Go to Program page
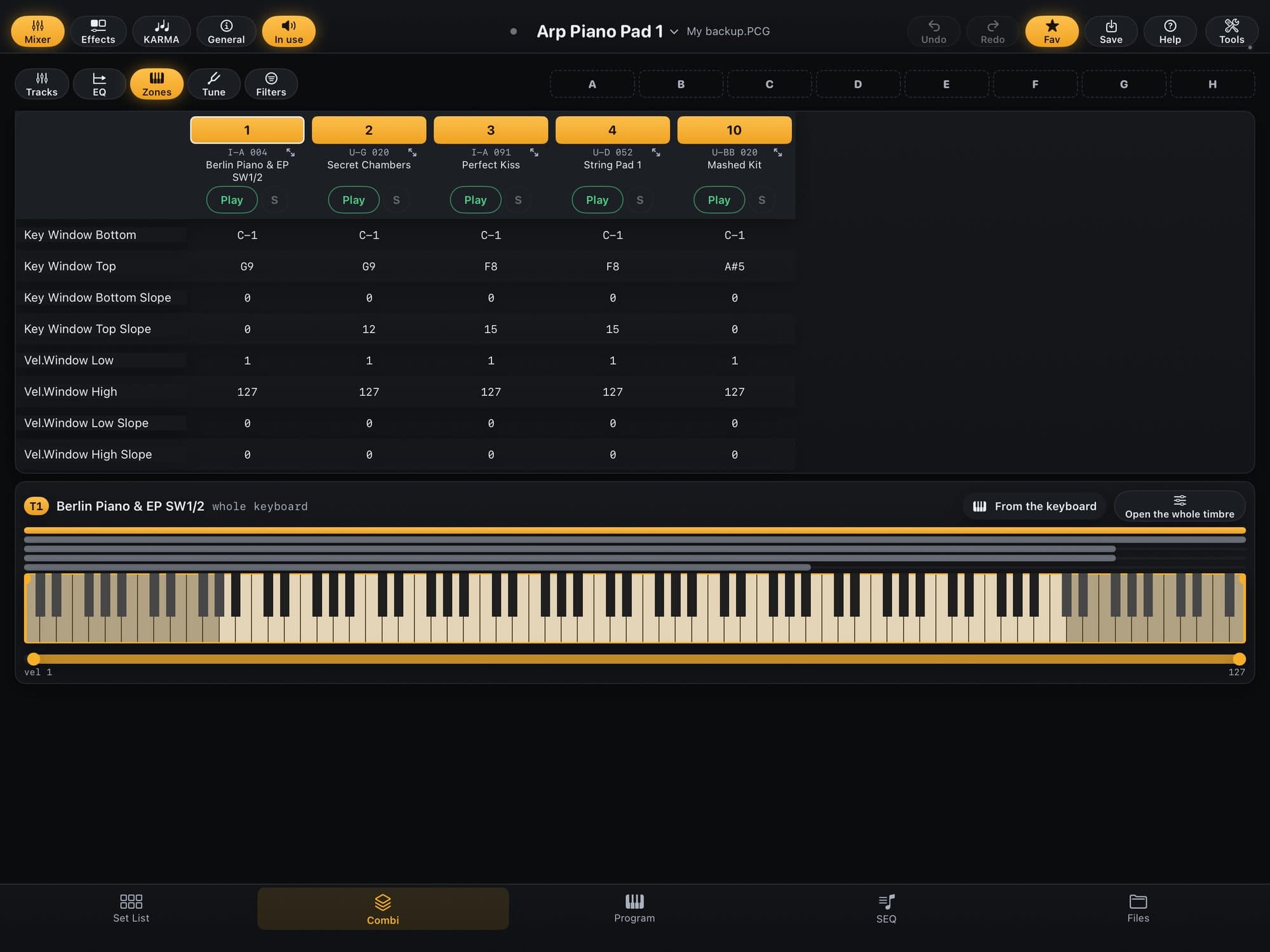1270x952 pixels. pos(634,909)
